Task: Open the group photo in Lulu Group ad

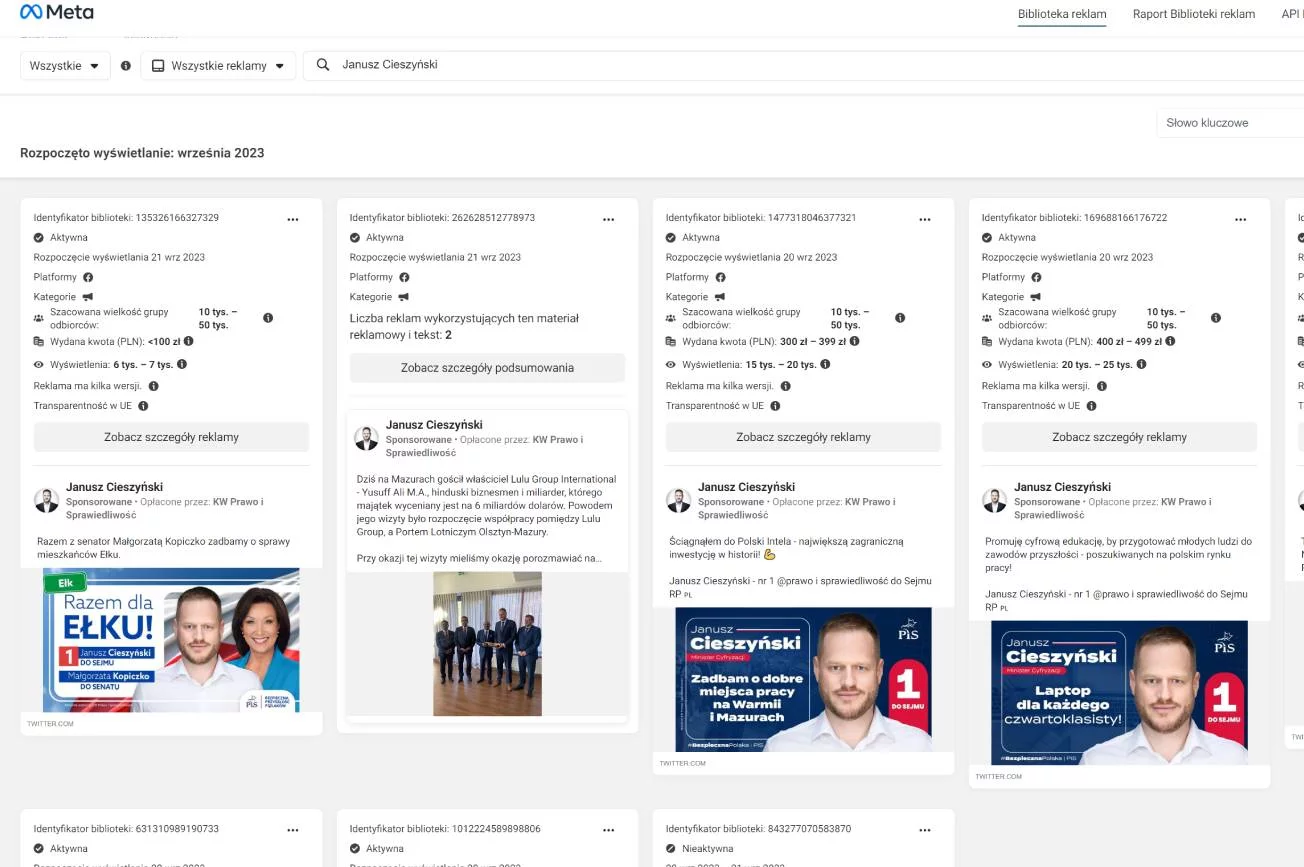Action: tap(487, 644)
